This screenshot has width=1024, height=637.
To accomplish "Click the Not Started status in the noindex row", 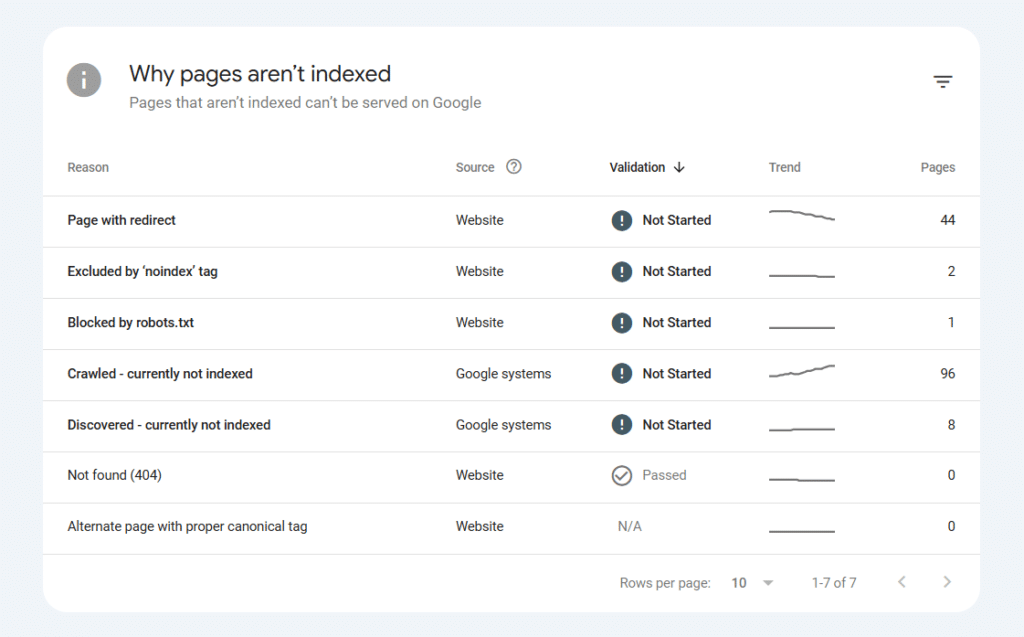I will pyautogui.click(x=677, y=271).
